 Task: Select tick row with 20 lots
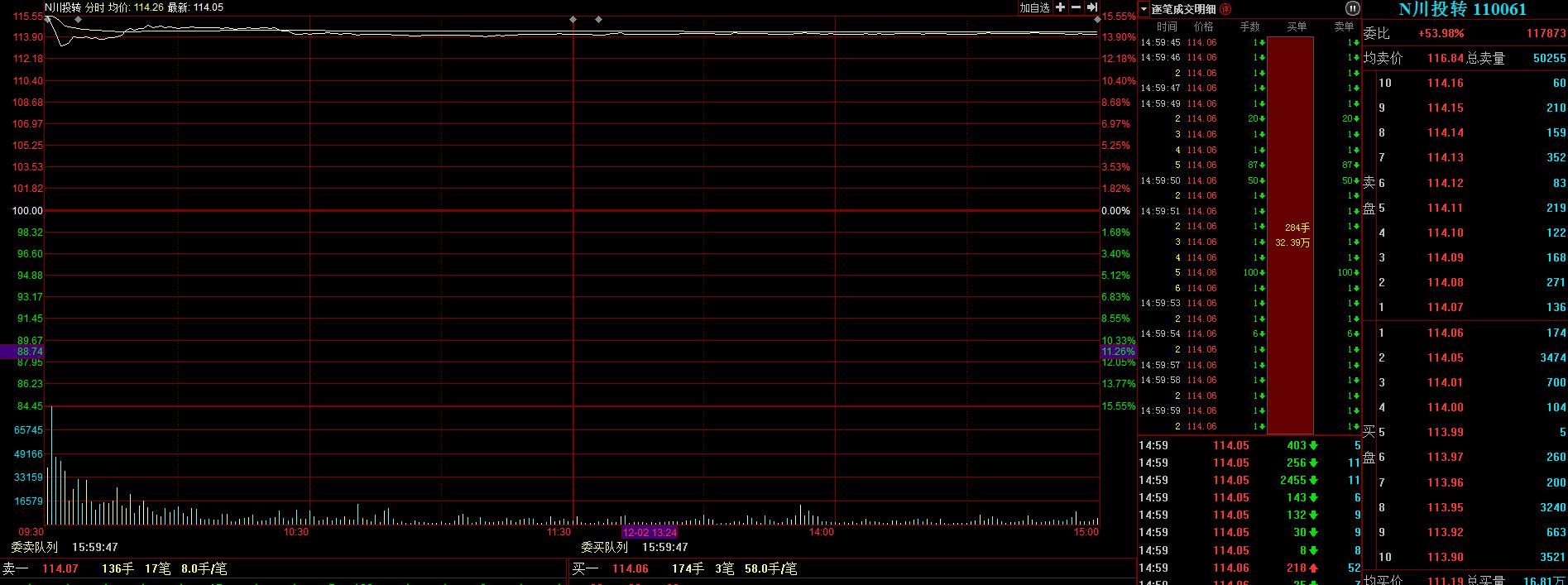pos(1249,118)
